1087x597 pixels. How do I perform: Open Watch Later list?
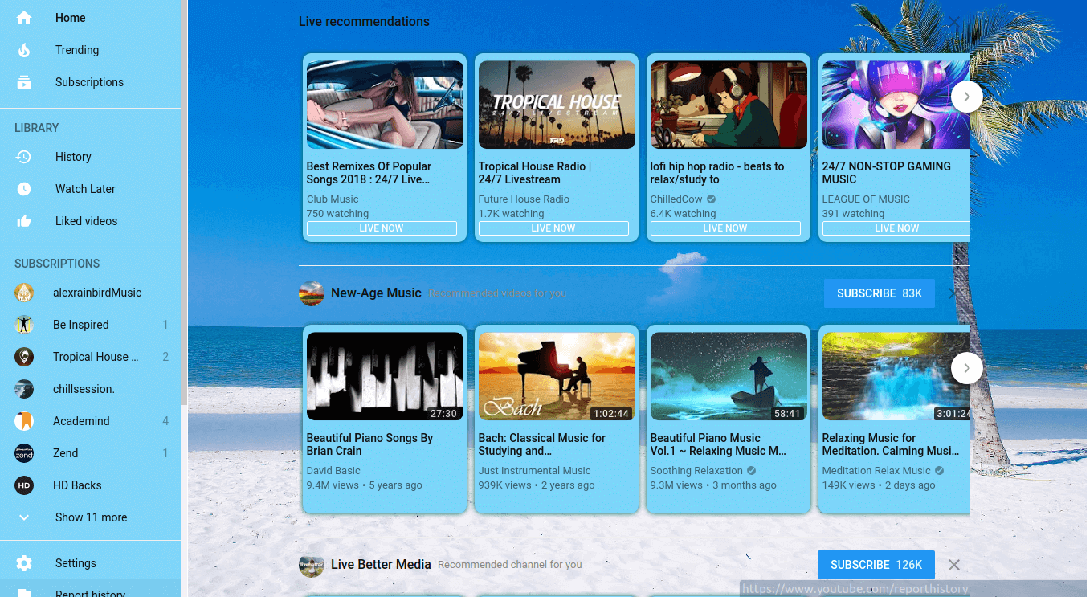(x=90, y=189)
